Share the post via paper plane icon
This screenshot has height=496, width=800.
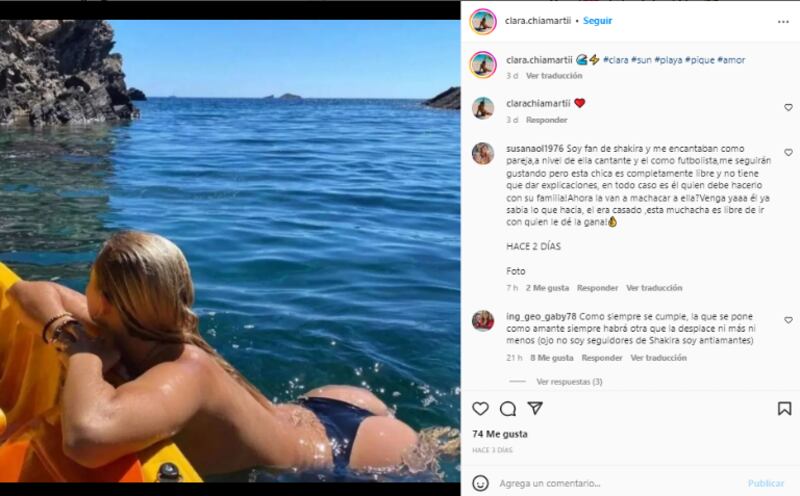[535, 408]
